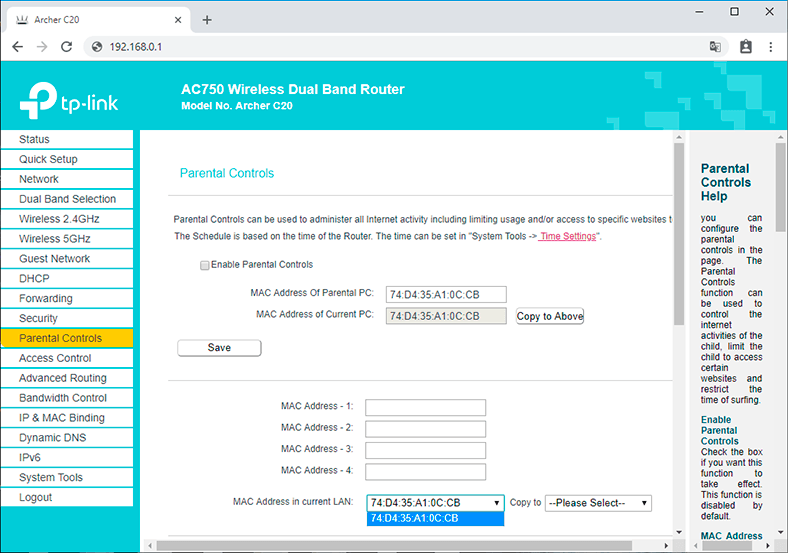This screenshot has width=788, height=553.
Task: Open the translate page icon
Action: point(715,47)
